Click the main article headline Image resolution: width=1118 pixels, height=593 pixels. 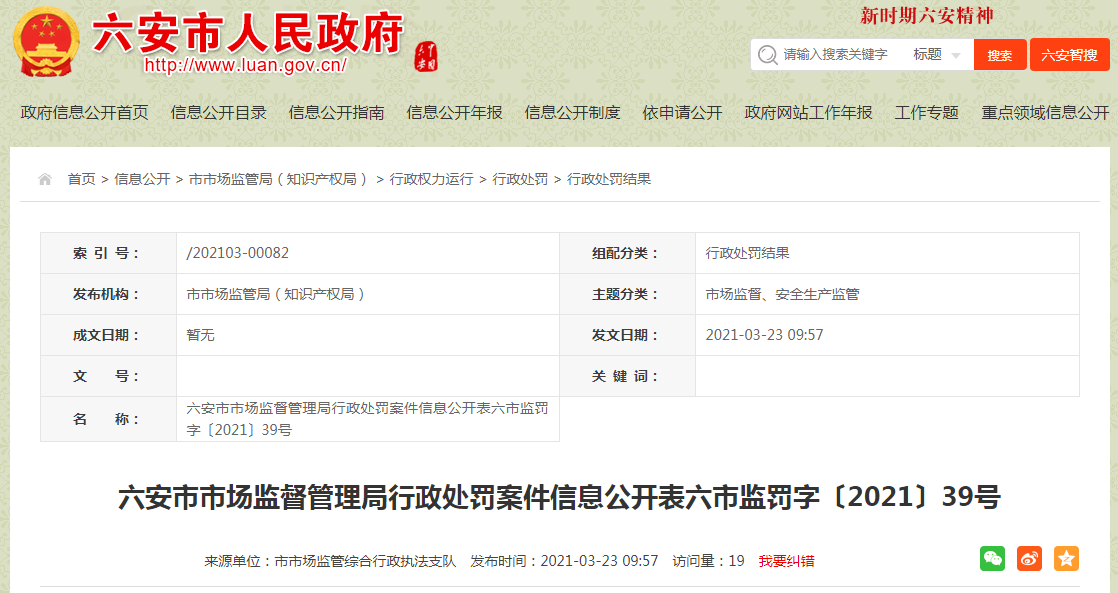(559, 497)
